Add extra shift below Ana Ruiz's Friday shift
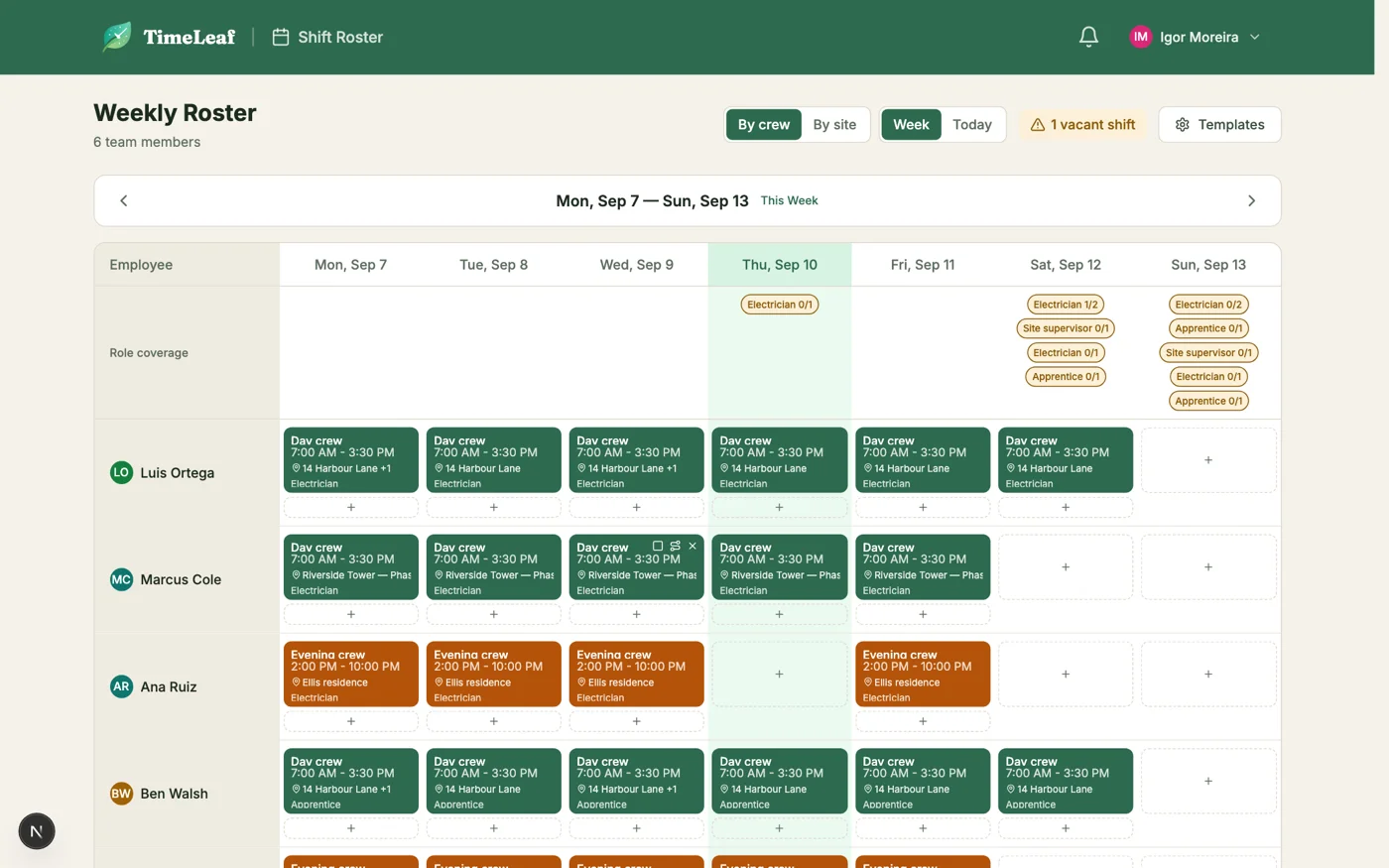Viewport: 1389px width, 868px height. click(x=923, y=721)
